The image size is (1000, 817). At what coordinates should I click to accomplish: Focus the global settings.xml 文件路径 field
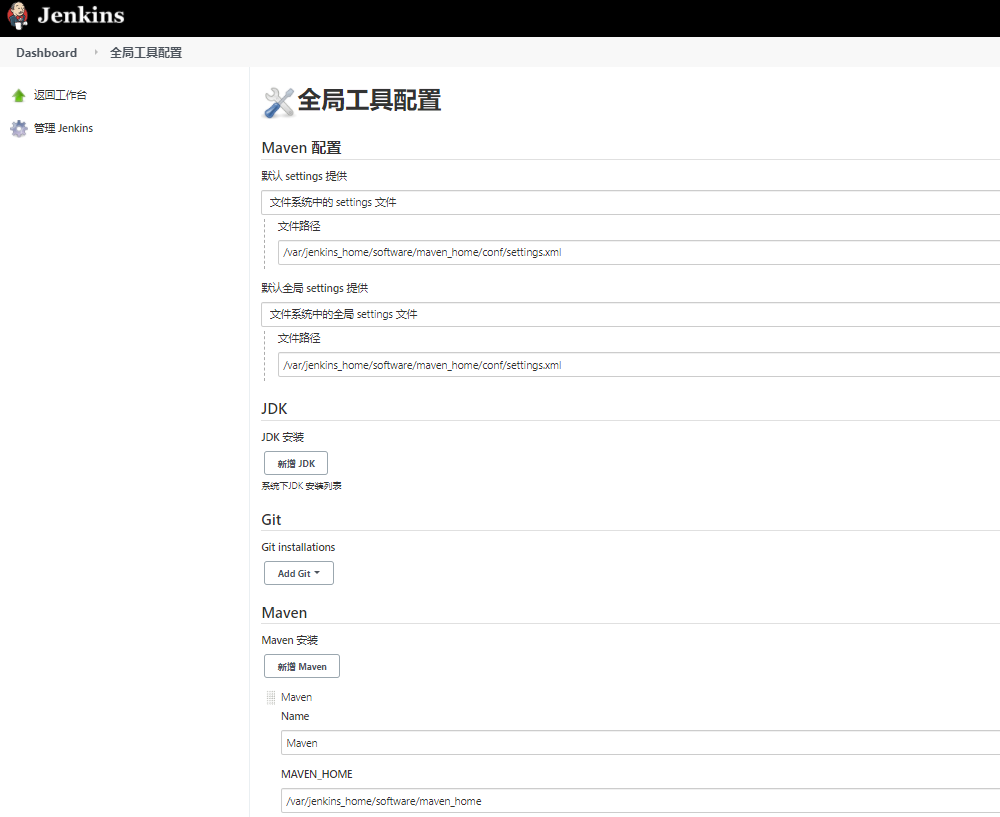638,365
